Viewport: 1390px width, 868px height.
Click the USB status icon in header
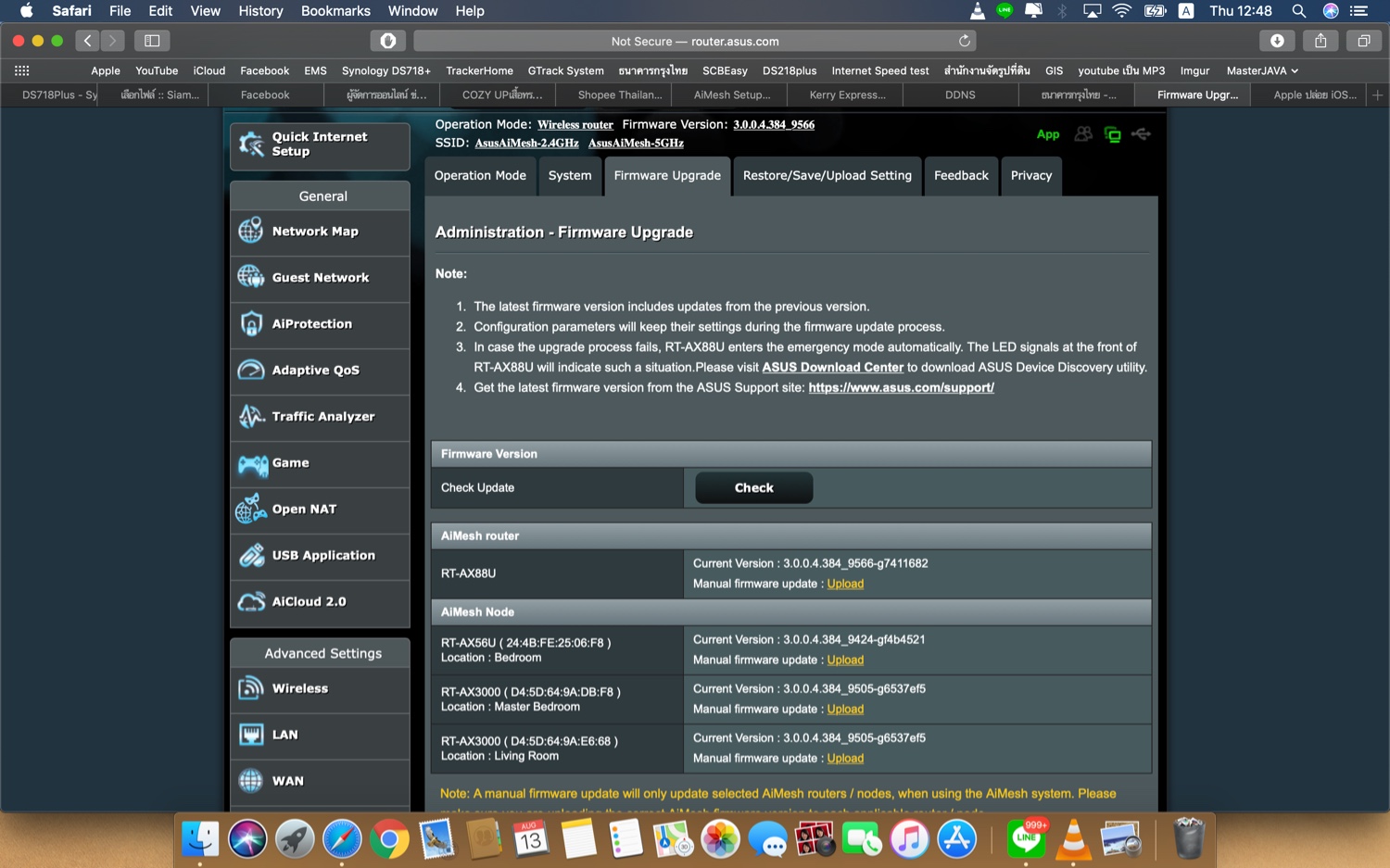[x=1142, y=134]
